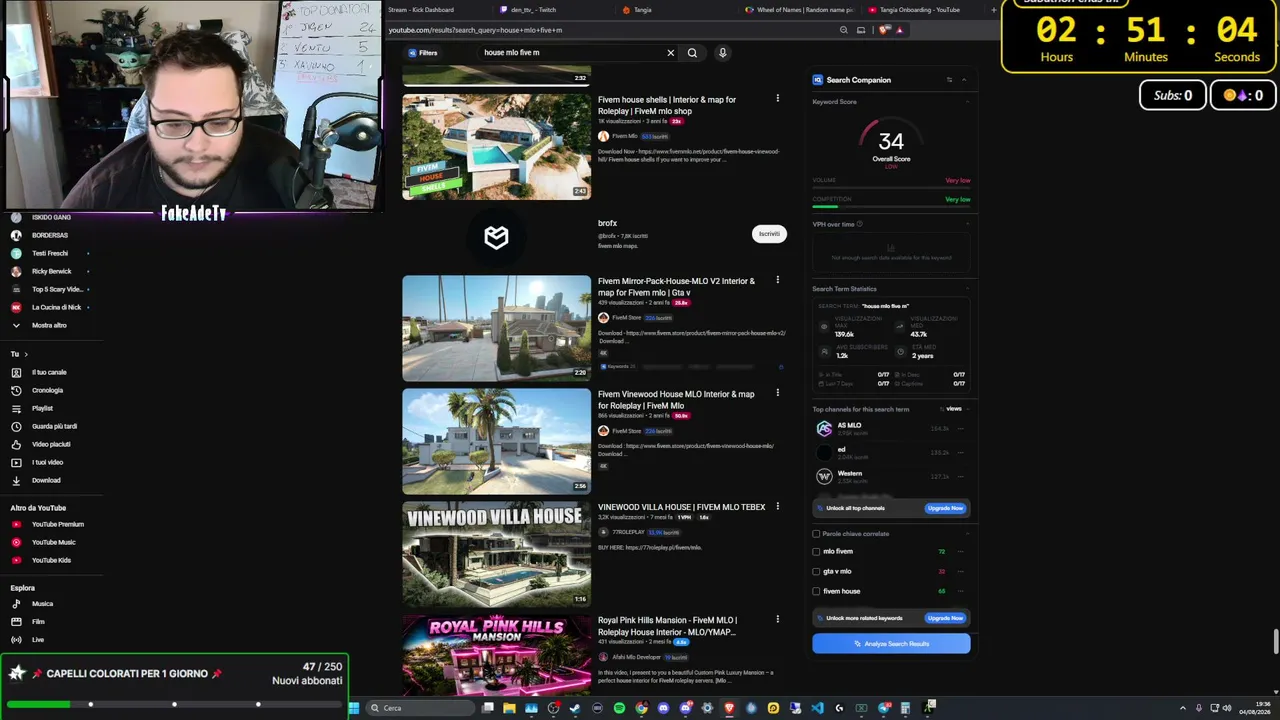1280x720 pixels.
Task: Click the YouTube search magnifier icon
Action: pyautogui.click(x=692, y=53)
